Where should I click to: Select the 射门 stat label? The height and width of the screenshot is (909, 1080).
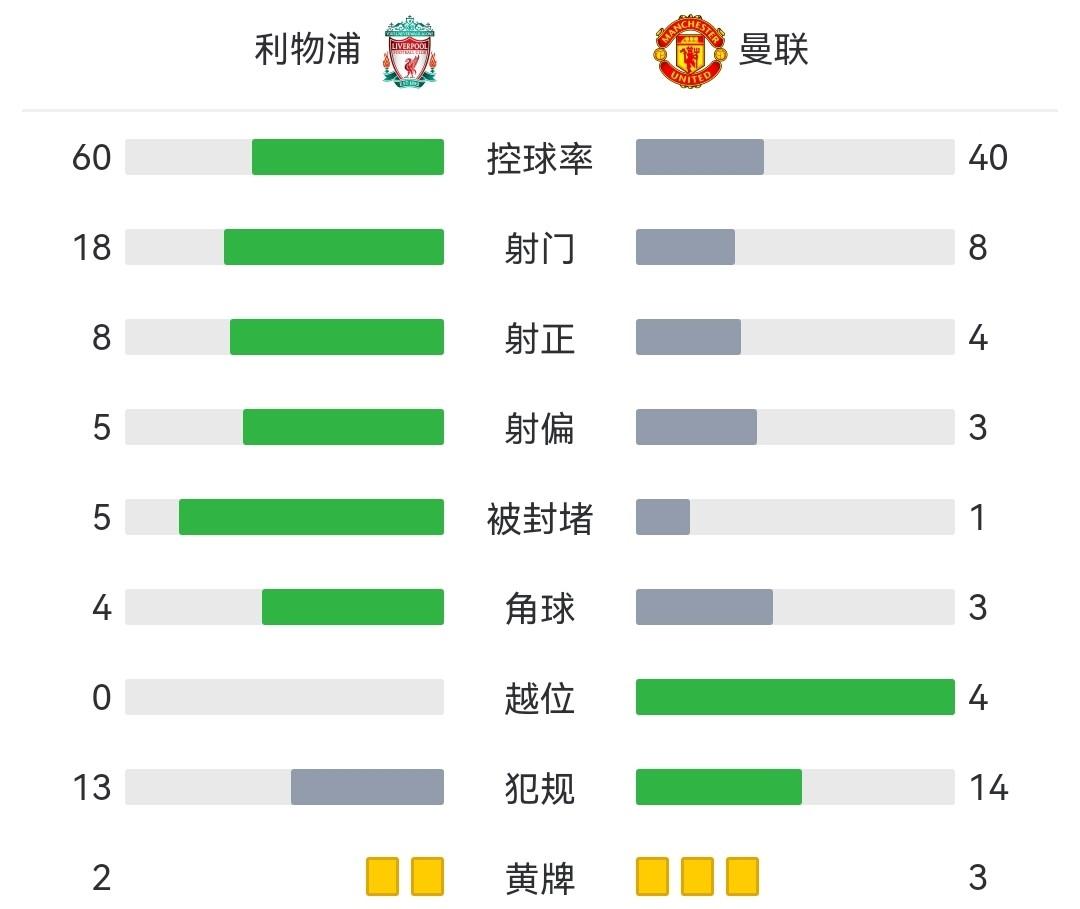click(540, 248)
